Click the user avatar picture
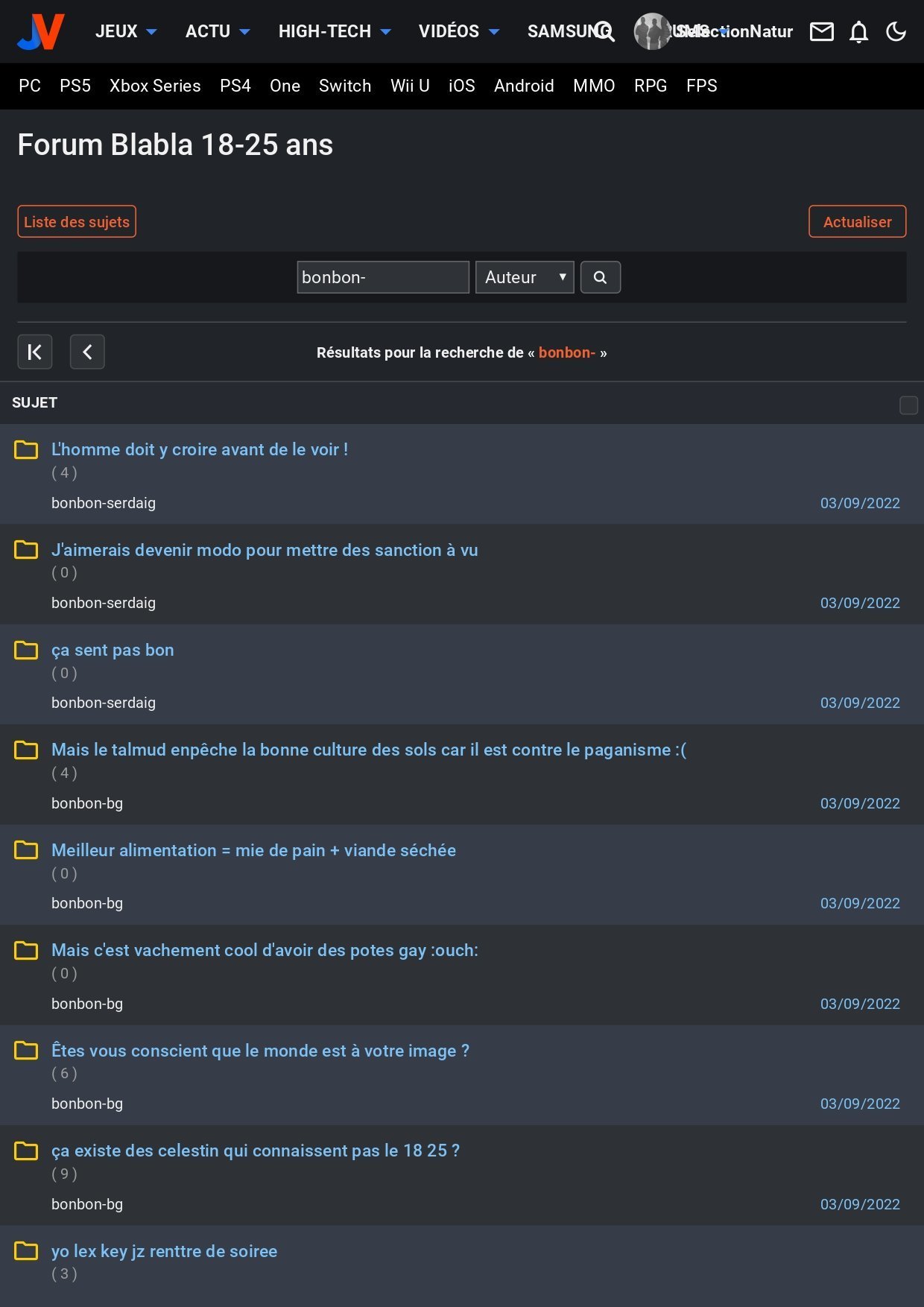 651,31
